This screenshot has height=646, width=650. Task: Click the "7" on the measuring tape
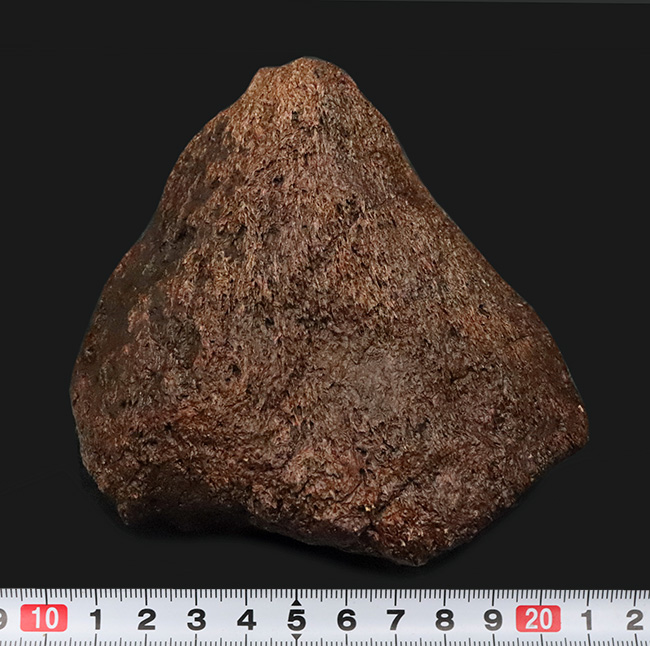[396, 619]
